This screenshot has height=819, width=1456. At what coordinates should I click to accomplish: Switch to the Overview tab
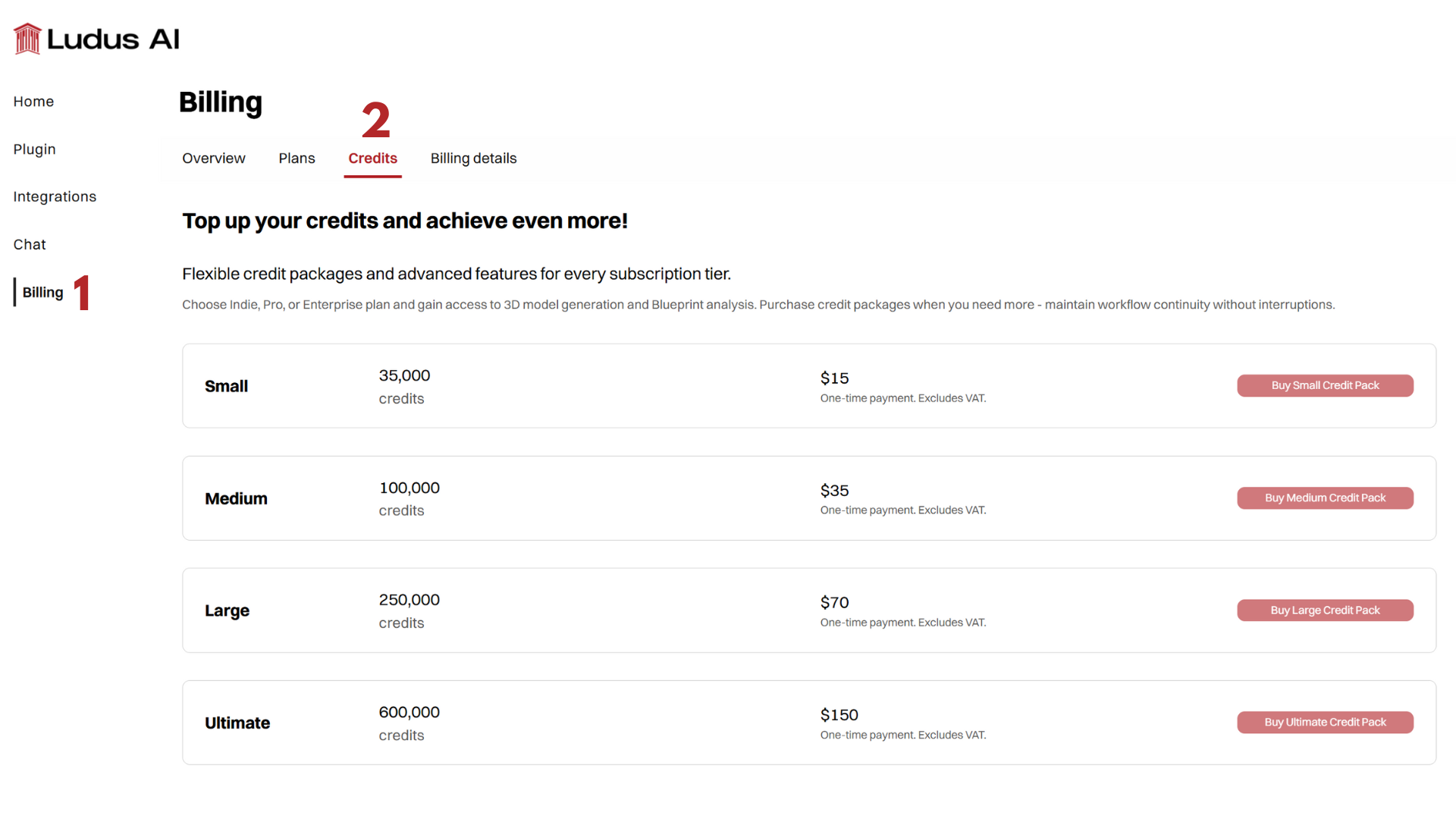[x=213, y=158]
